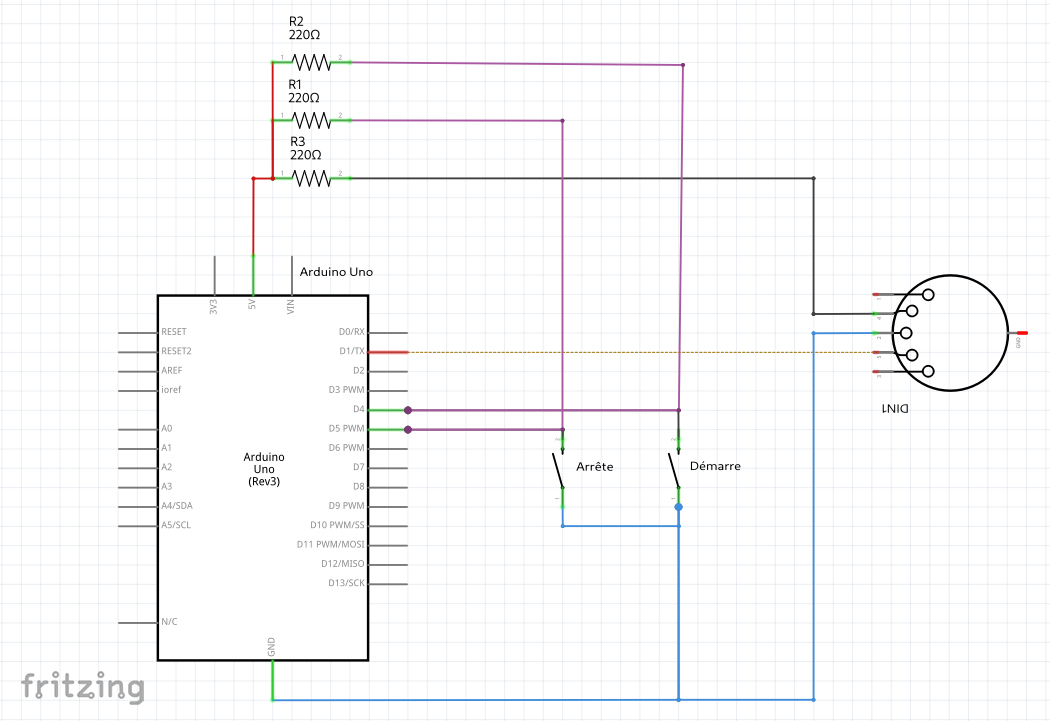The width and height of the screenshot is (1050, 721).
Task: Select the Arrête switch symbol
Action: tap(560, 471)
